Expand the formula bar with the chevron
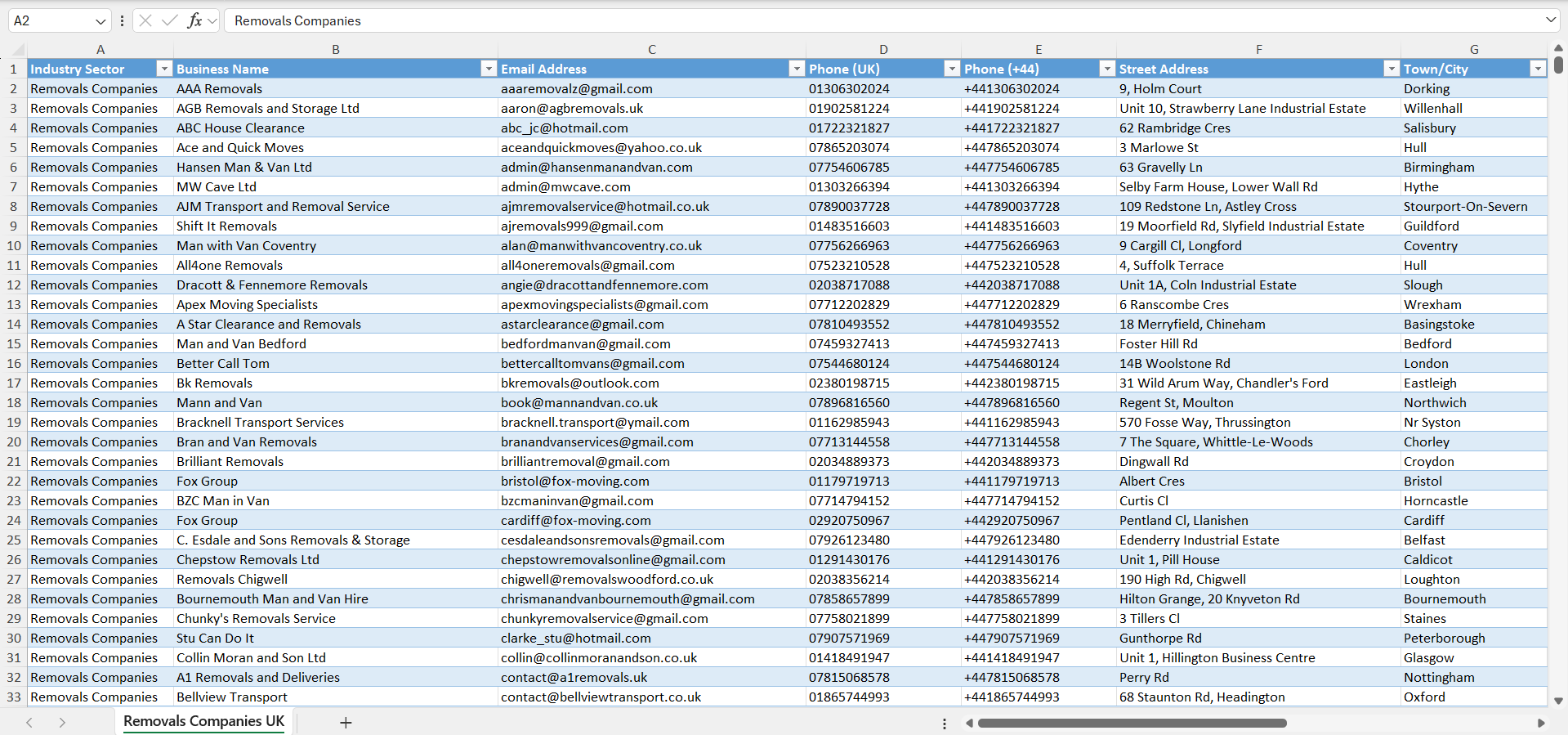Screen dimensions: 1568x735 (x=1551, y=20)
